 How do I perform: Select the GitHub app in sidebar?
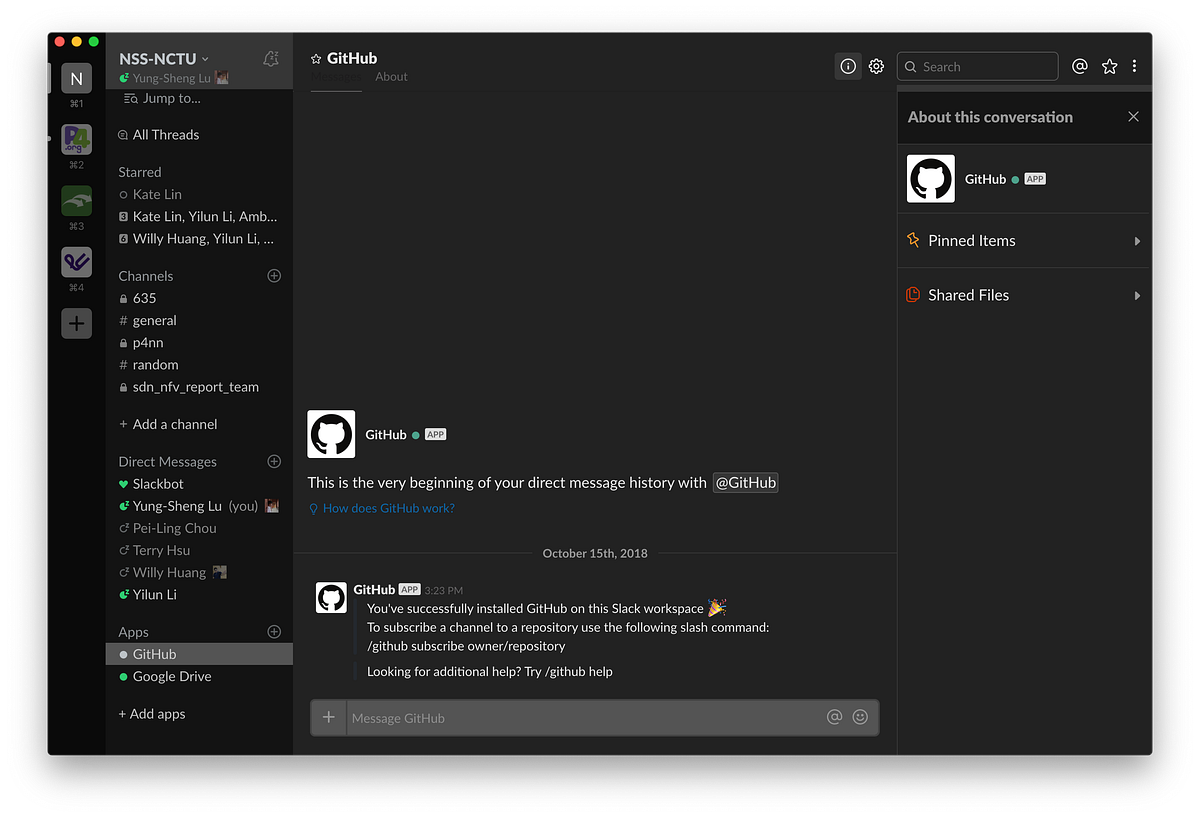[199, 654]
